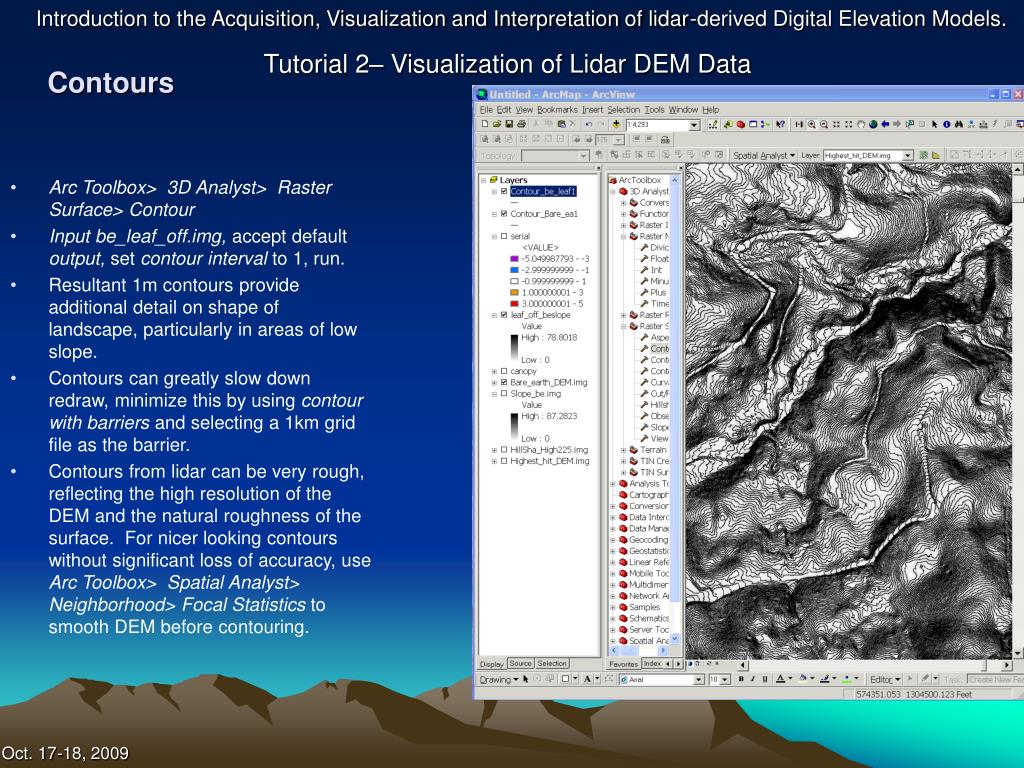Open the Editor Toolbar icon
The height and width of the screenshot is (768, 1024).
(713, 124)
